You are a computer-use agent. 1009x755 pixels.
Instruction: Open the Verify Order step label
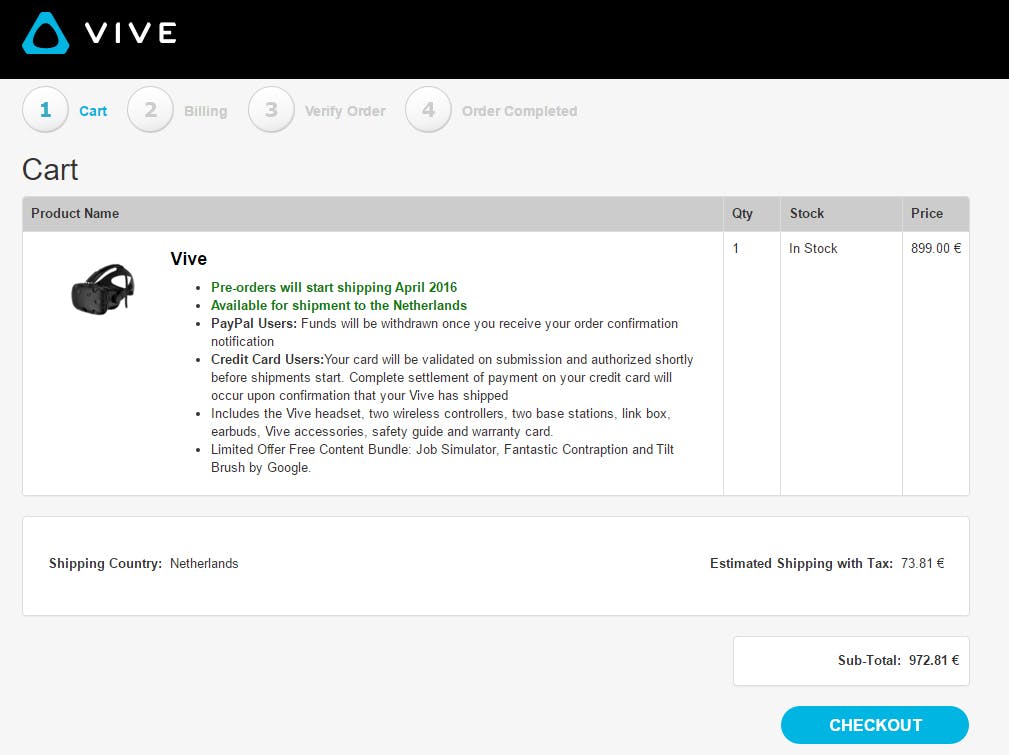tap(345, 111)
